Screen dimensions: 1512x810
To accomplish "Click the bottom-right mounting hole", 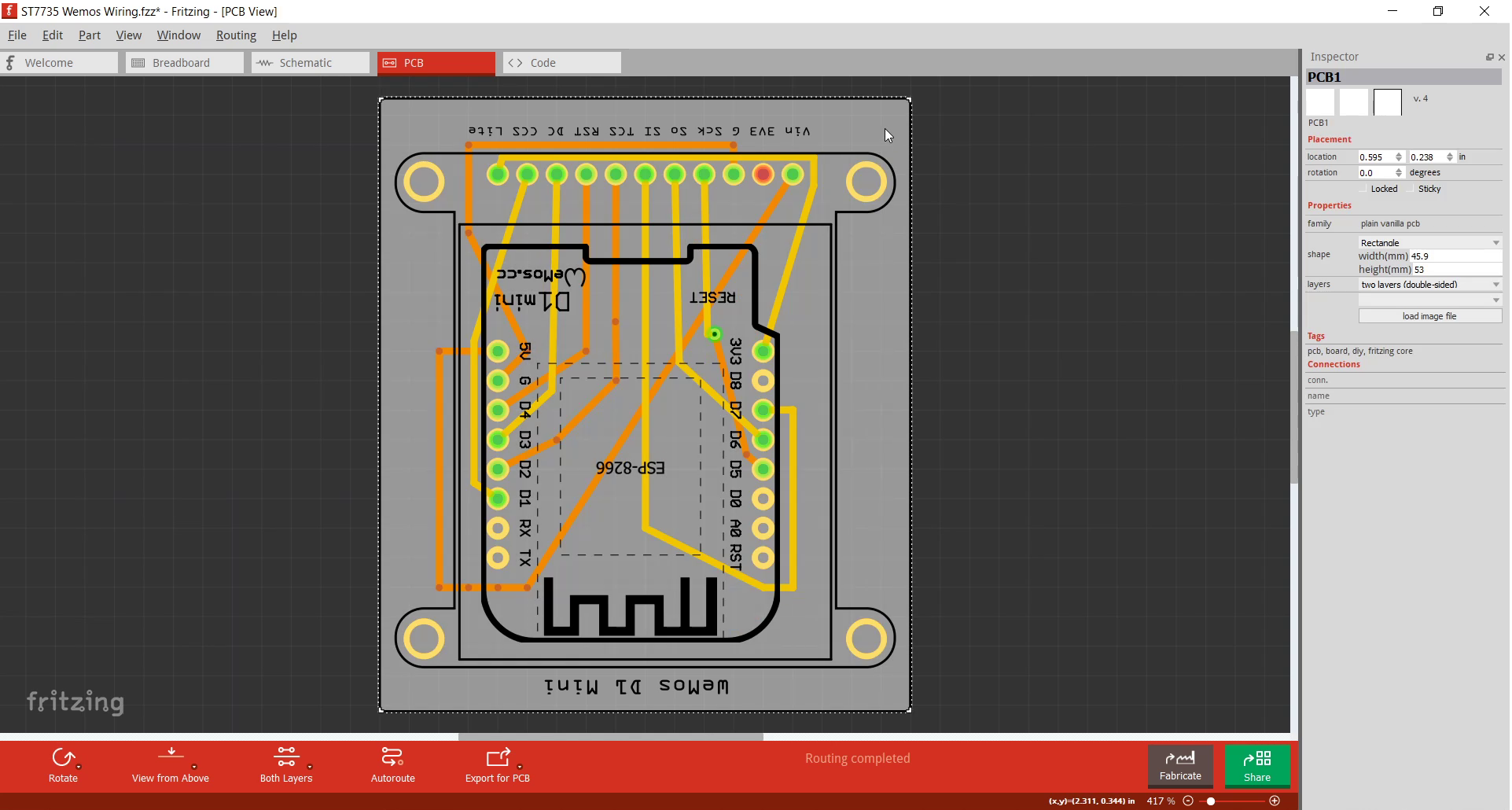I will (x=866, y=638).
